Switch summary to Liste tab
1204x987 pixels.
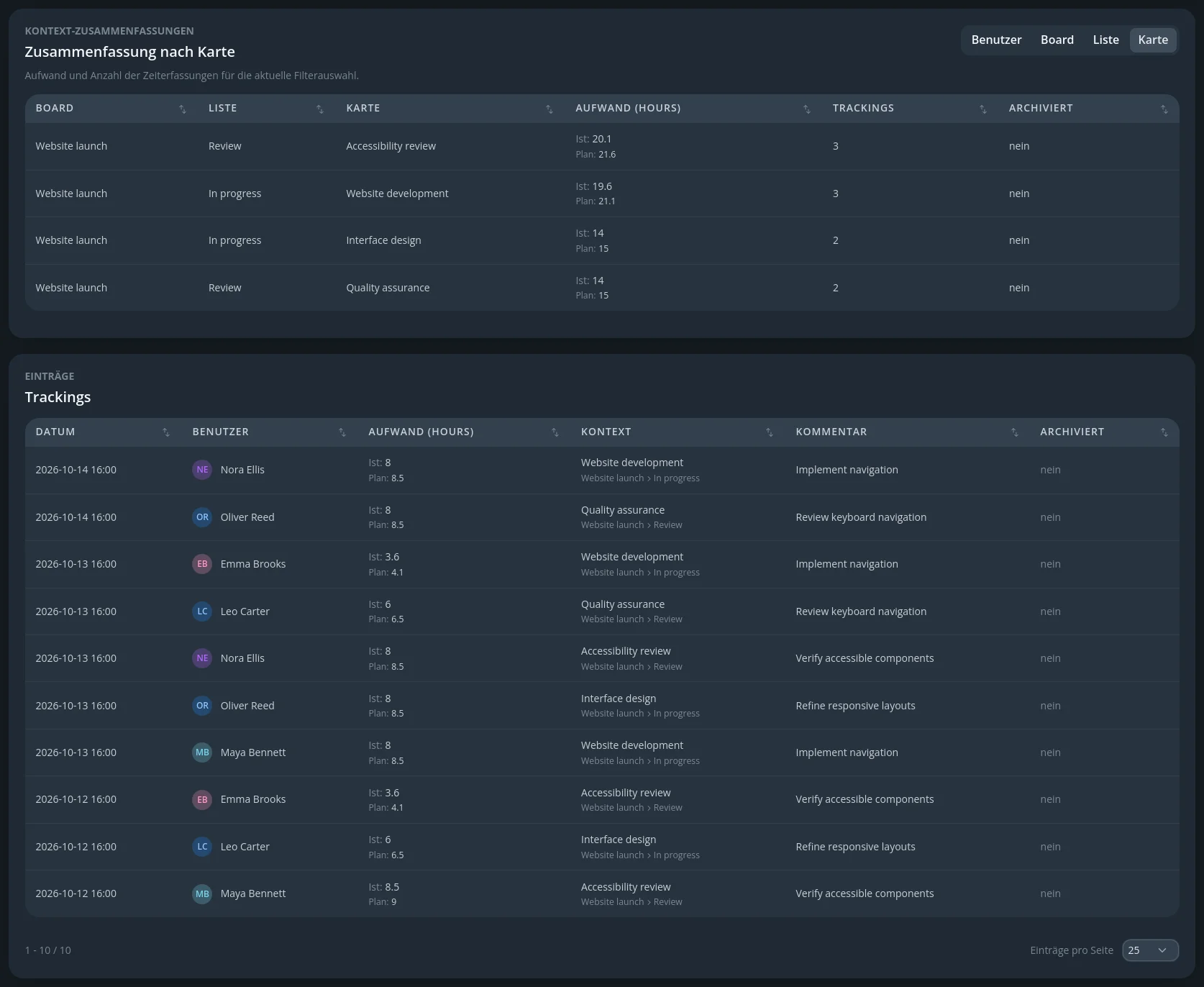pyautogui.click(x=1105, y=40)
